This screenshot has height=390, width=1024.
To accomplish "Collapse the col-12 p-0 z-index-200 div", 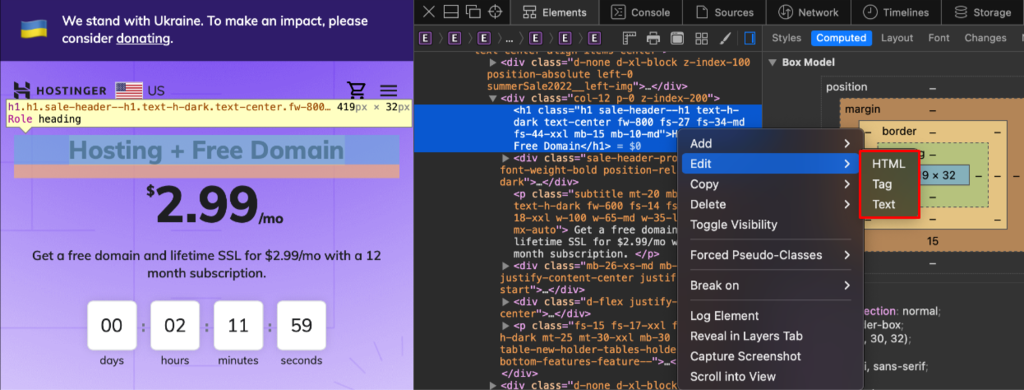I will pos(493,98).
